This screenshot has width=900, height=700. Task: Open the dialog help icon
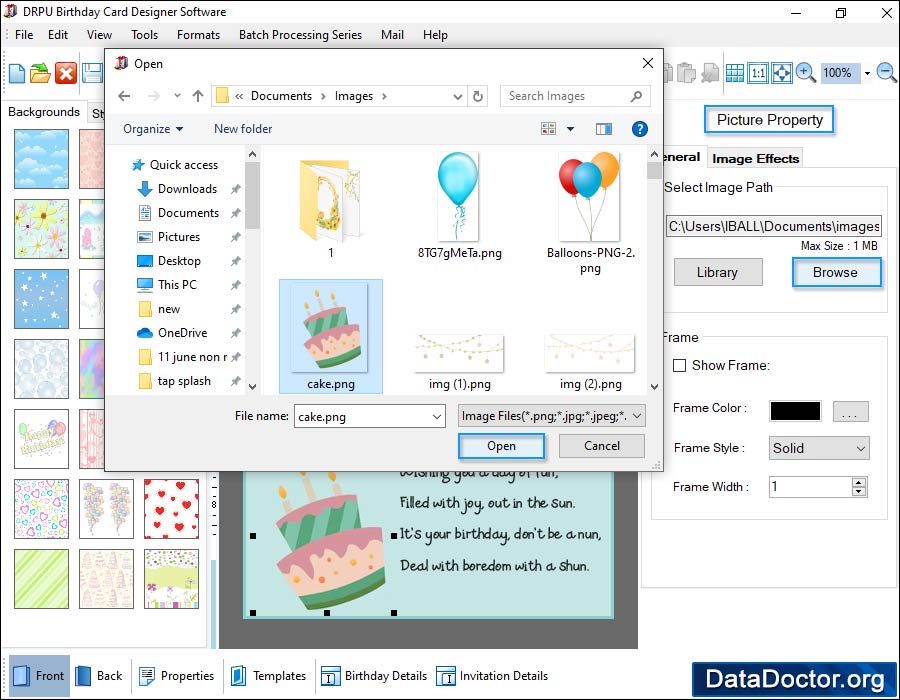point(639,129)
